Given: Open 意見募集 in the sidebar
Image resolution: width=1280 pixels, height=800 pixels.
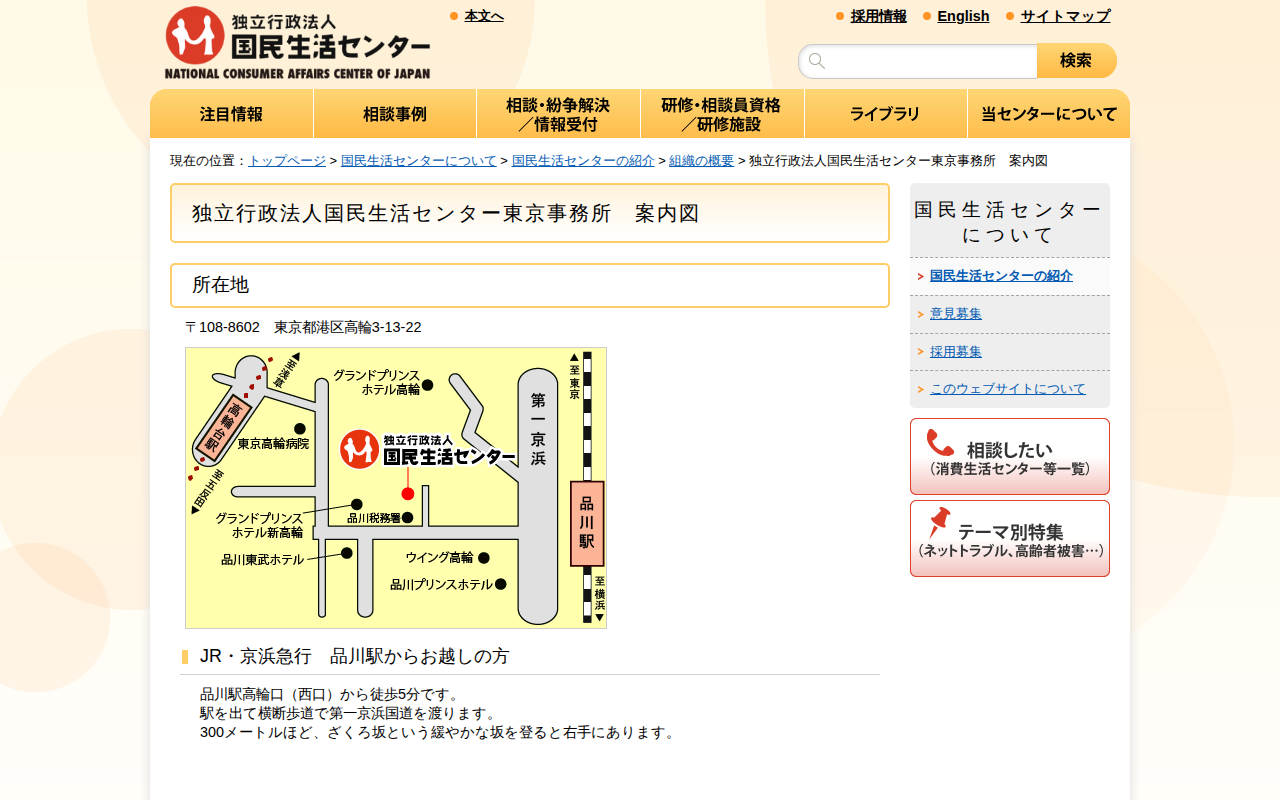Looking at the screenshot, I should [956, 314].
